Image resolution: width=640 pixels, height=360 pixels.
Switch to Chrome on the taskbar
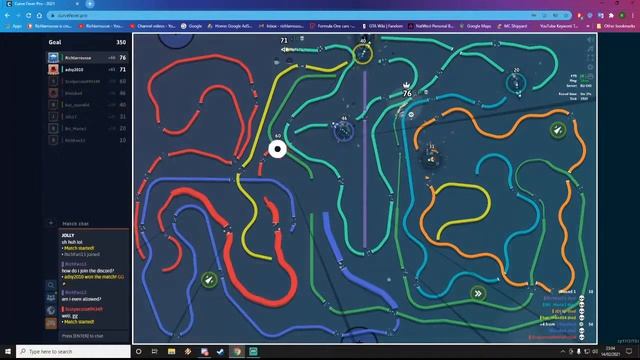click(237, 351)
